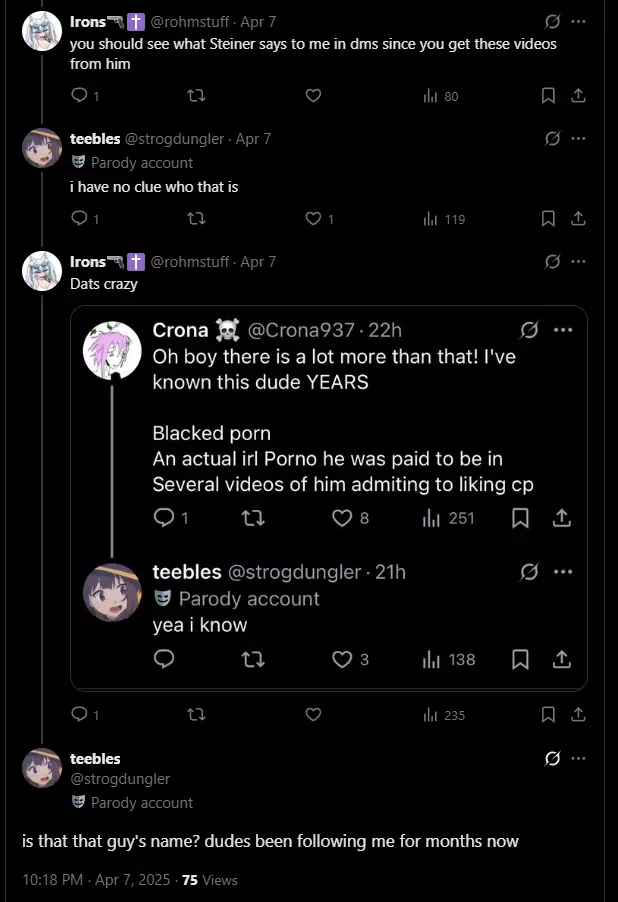Open @rohmstuff profile handle on top tweet
Viewport: 618px width, 902px height.
[x=190, y=22]
